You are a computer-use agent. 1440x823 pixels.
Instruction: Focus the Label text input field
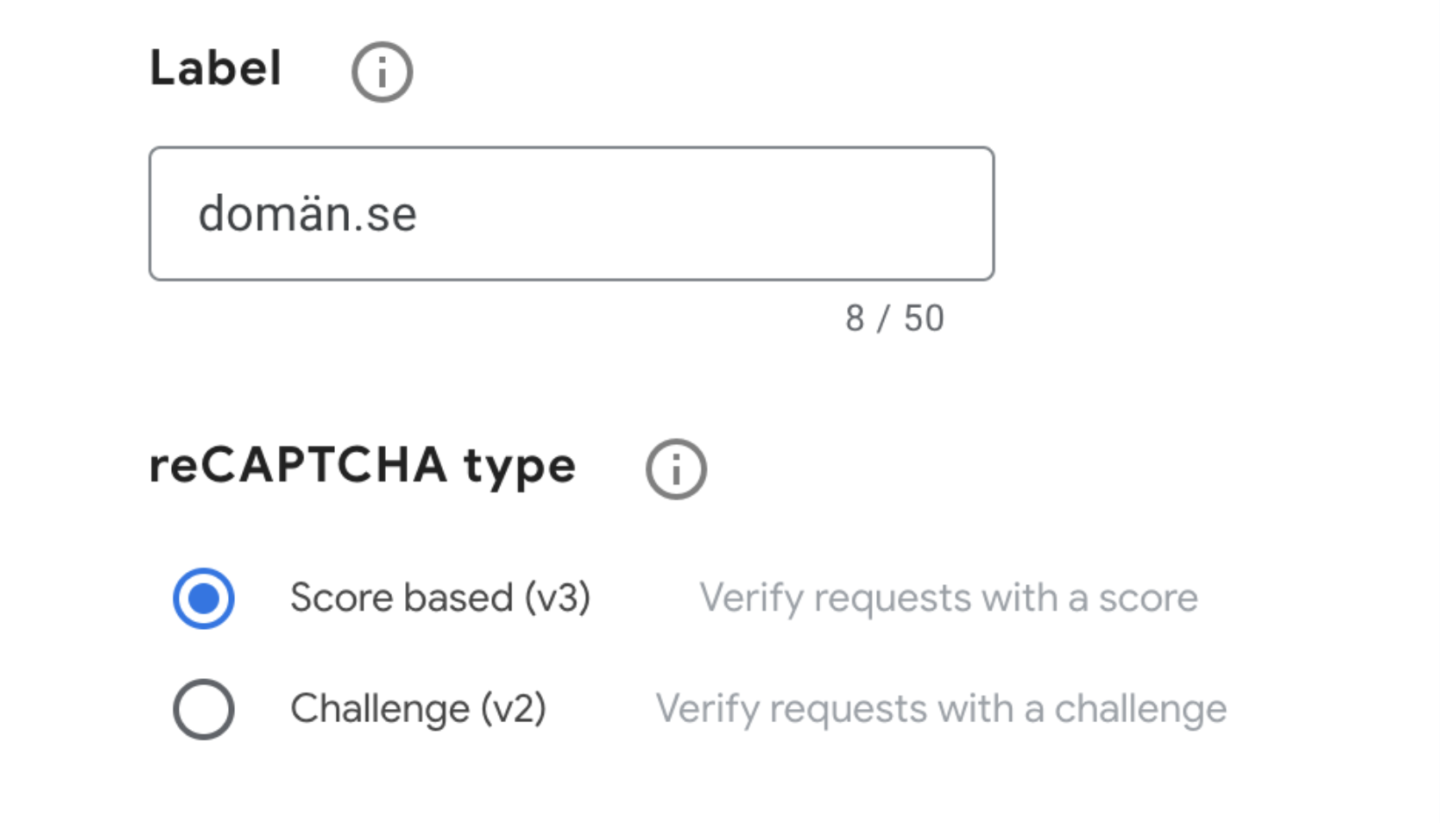571,214
